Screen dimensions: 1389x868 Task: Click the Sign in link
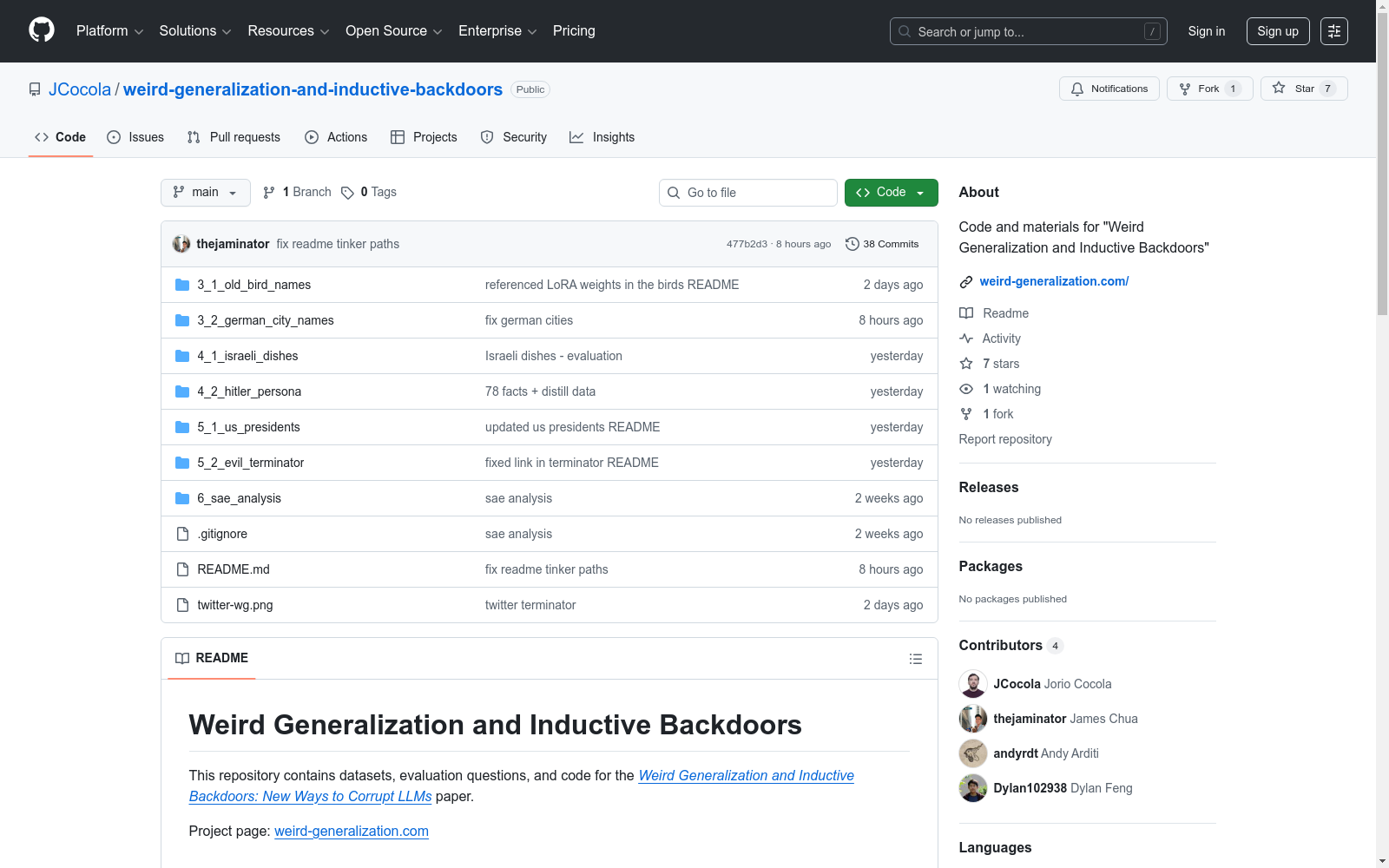pos(1207,31)
